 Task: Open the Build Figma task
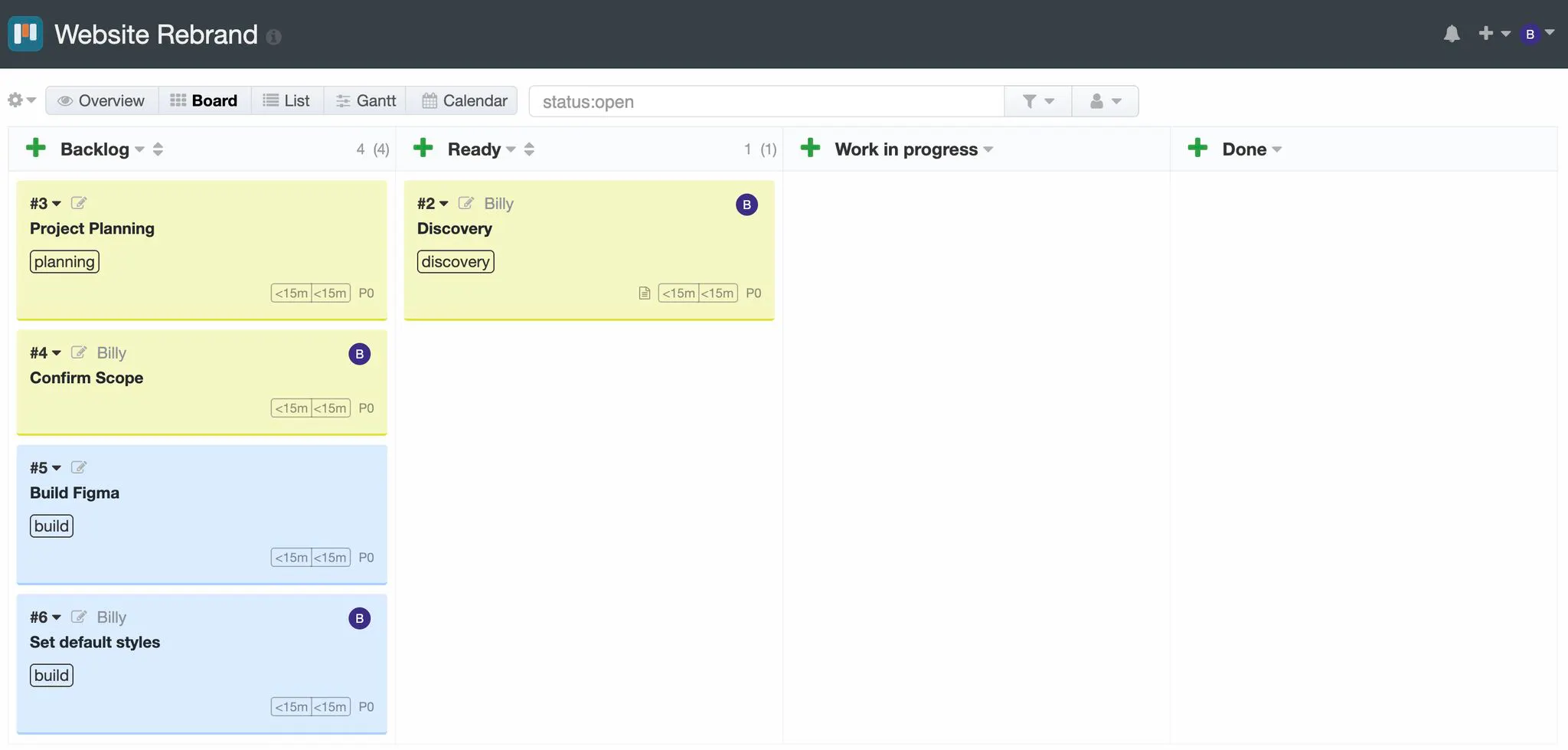coord(74,493)
